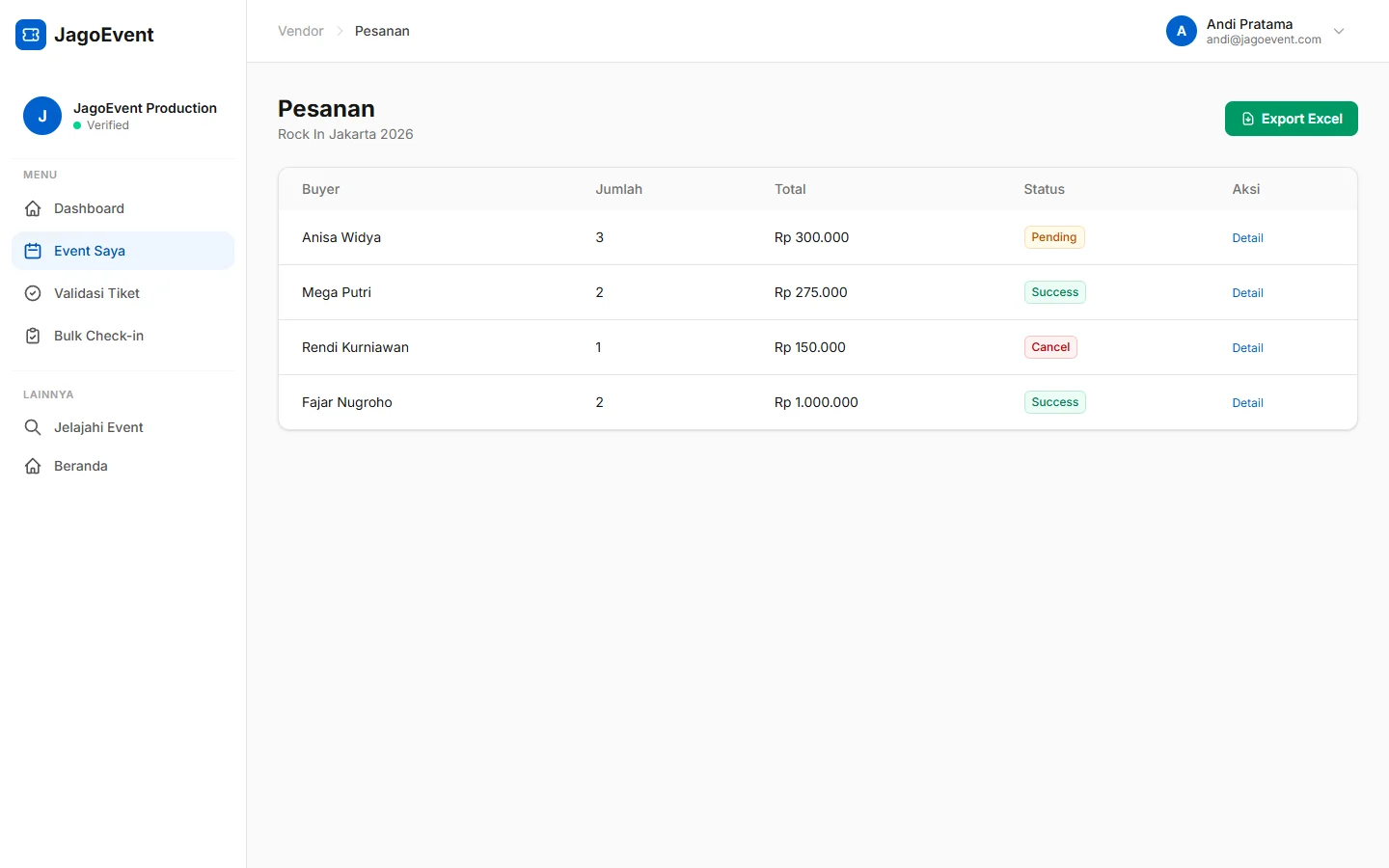1389x868 pixels.
Task: Click the JagoEvent ticket logo icon
Action: tap(31, 35)
